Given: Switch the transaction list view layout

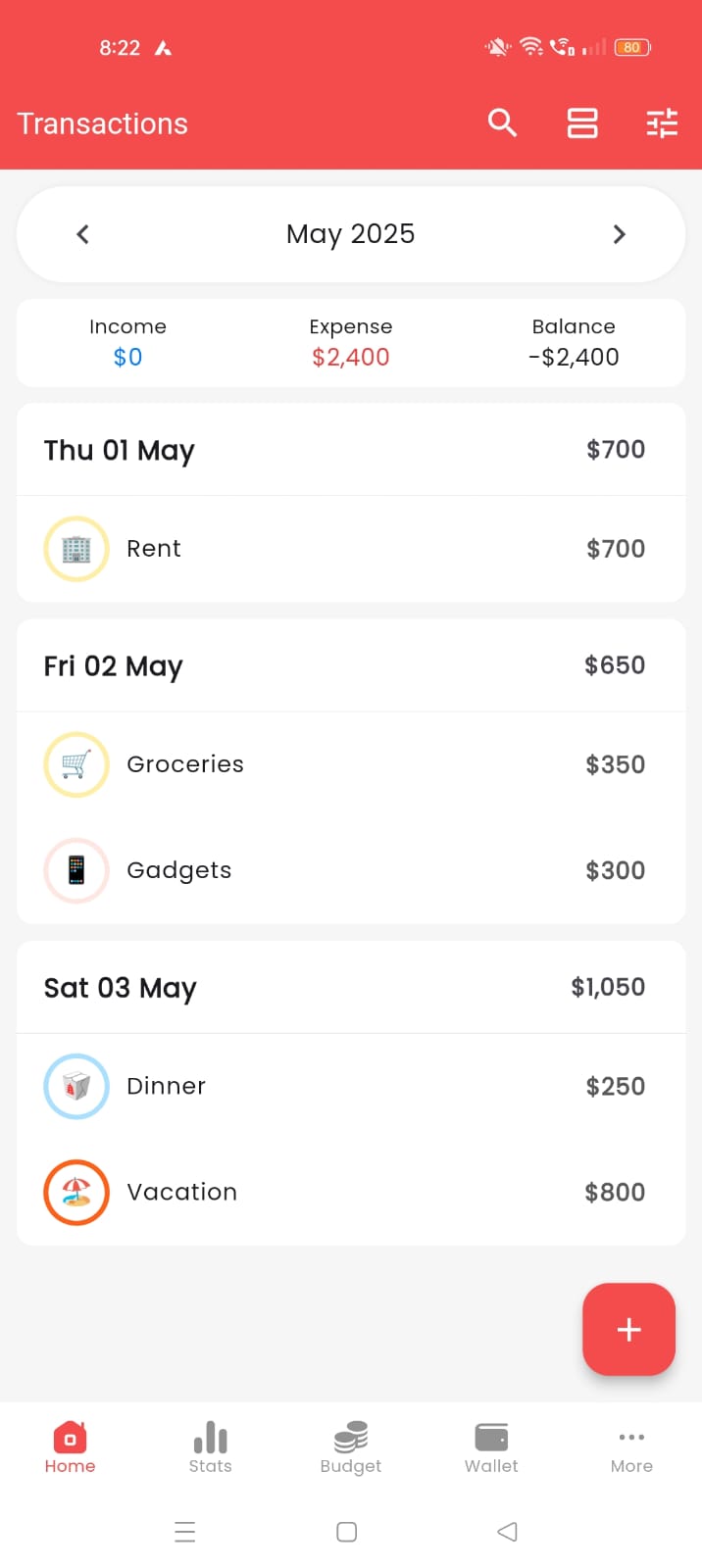Looking at the screenshot, I should (x=581, y=122).
